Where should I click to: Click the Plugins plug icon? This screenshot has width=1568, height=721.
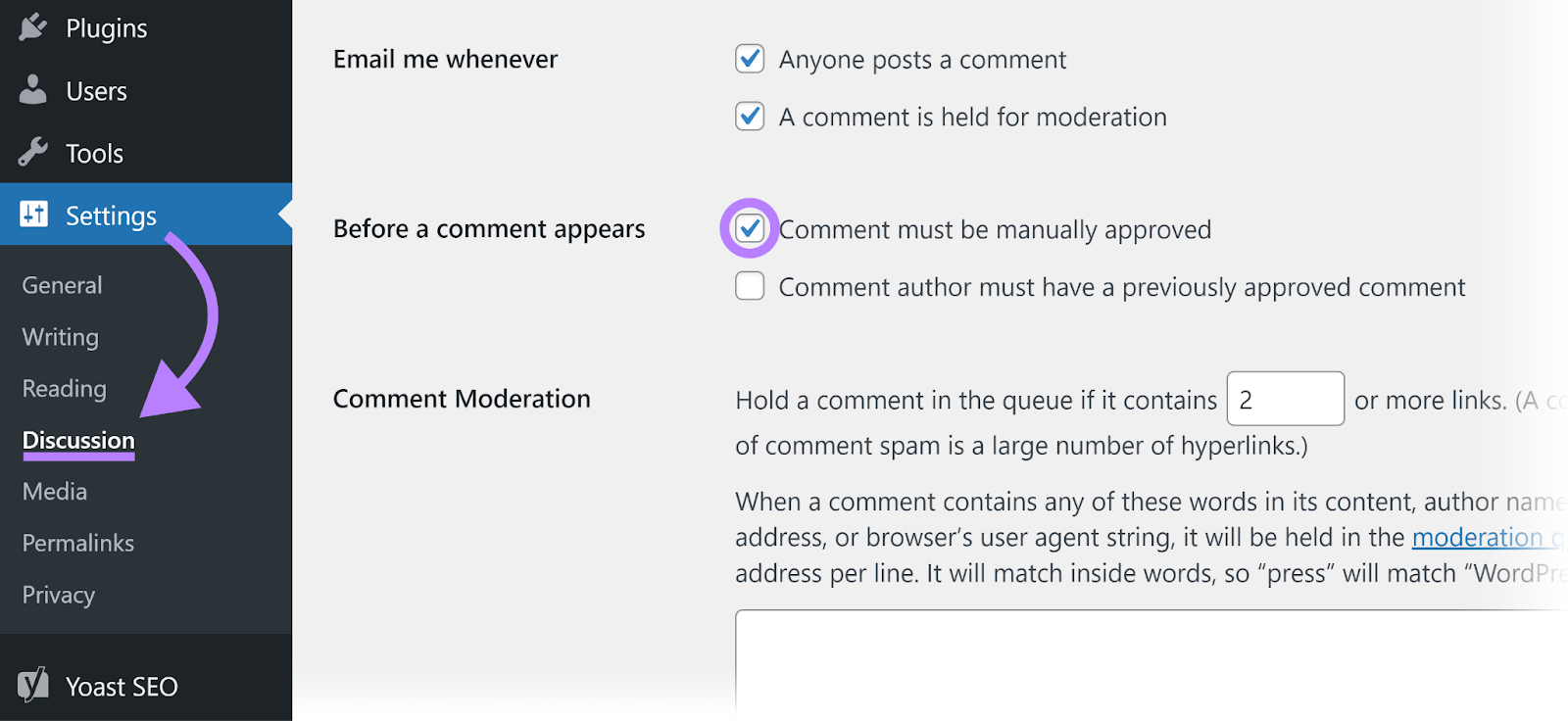pos(32,26)
